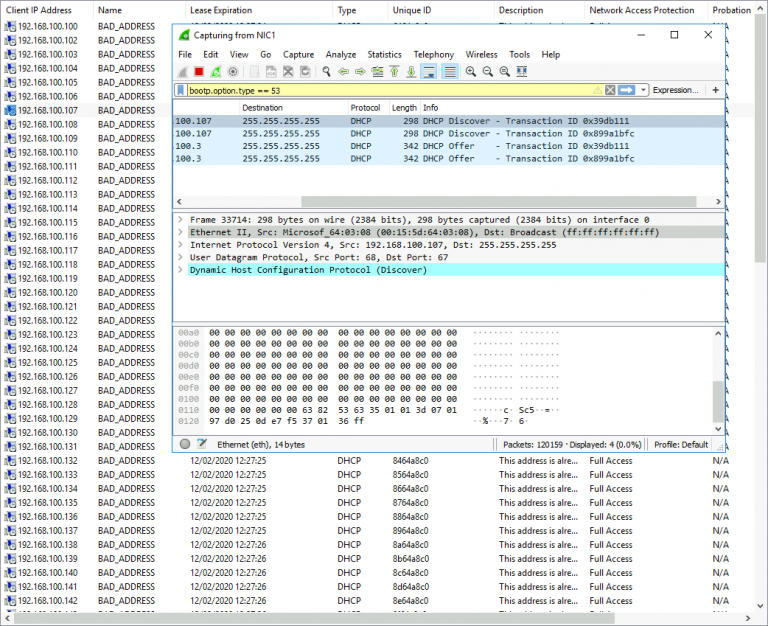Click the Info column header
The width and height of the screenshot is (768, 626).
point(572,108)
